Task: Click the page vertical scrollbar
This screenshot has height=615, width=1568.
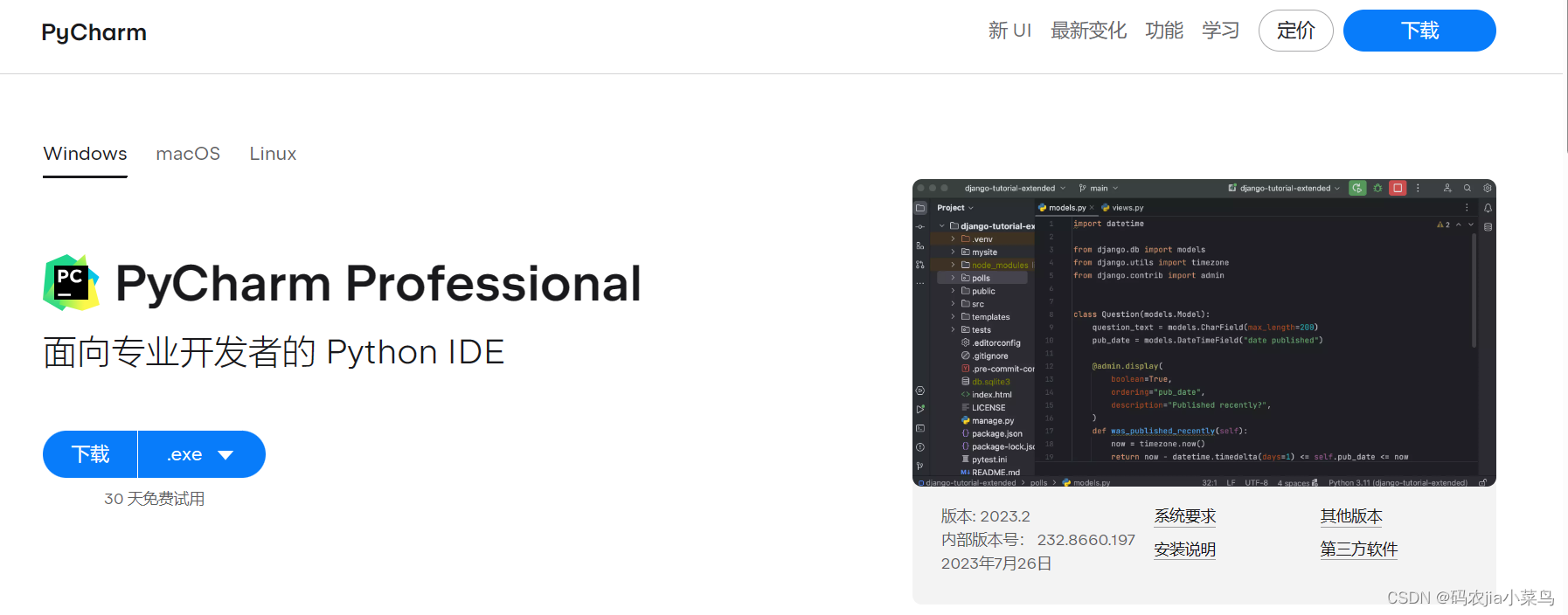Action: [1565, 76]
